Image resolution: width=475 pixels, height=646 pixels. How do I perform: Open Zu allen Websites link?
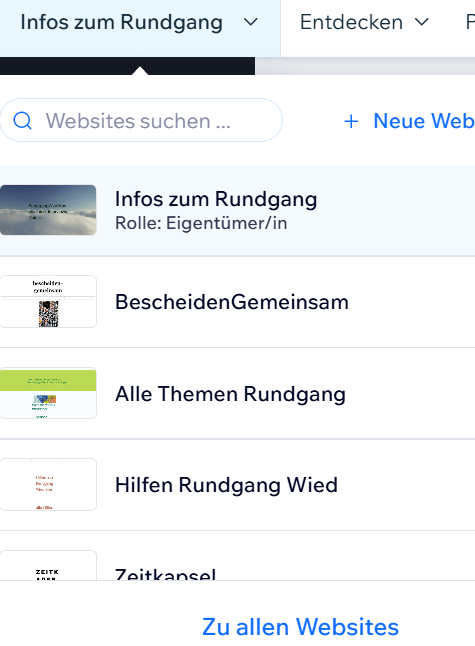pos(300,627)
